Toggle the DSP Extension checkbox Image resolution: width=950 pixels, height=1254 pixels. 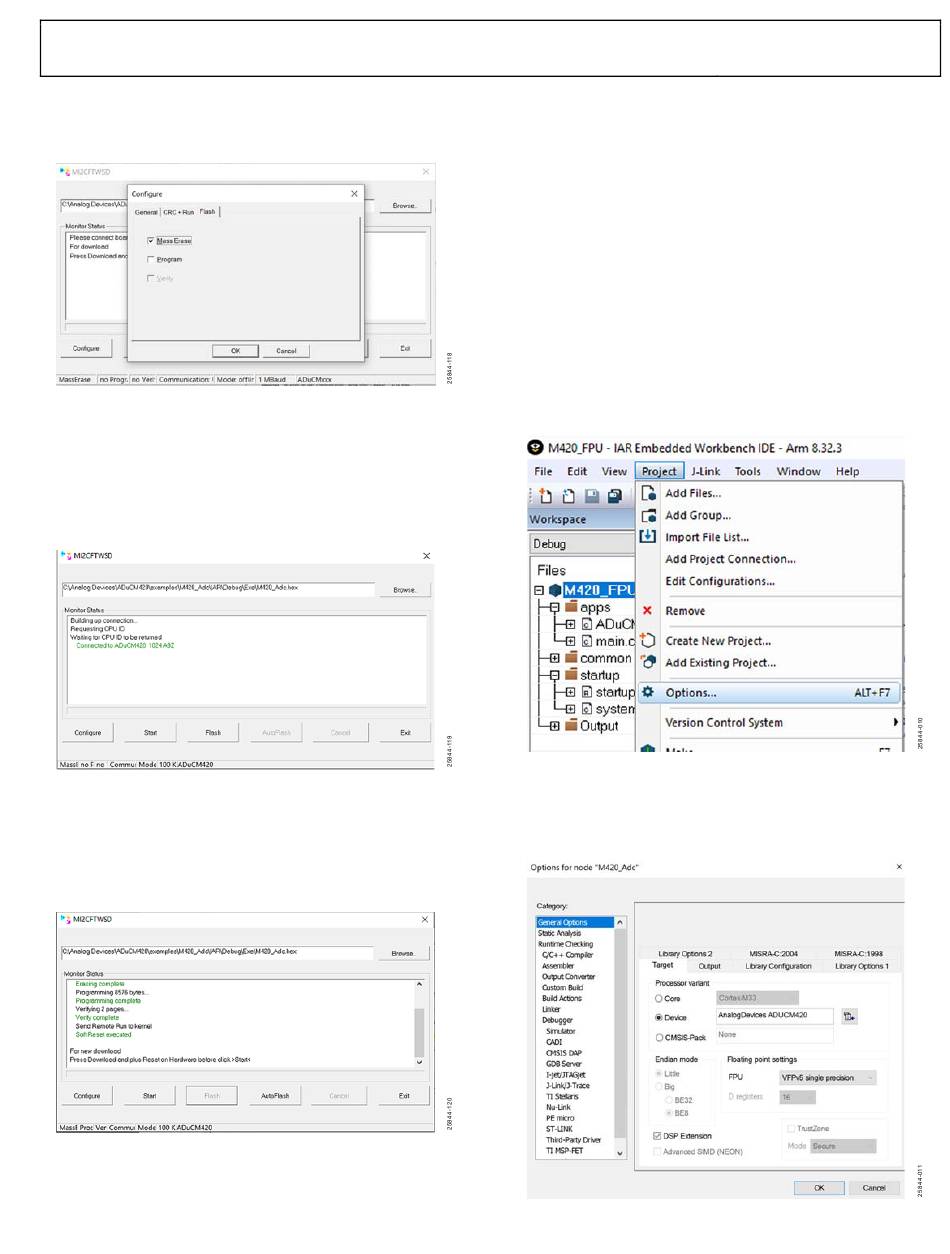click(x=657, y=1136)
